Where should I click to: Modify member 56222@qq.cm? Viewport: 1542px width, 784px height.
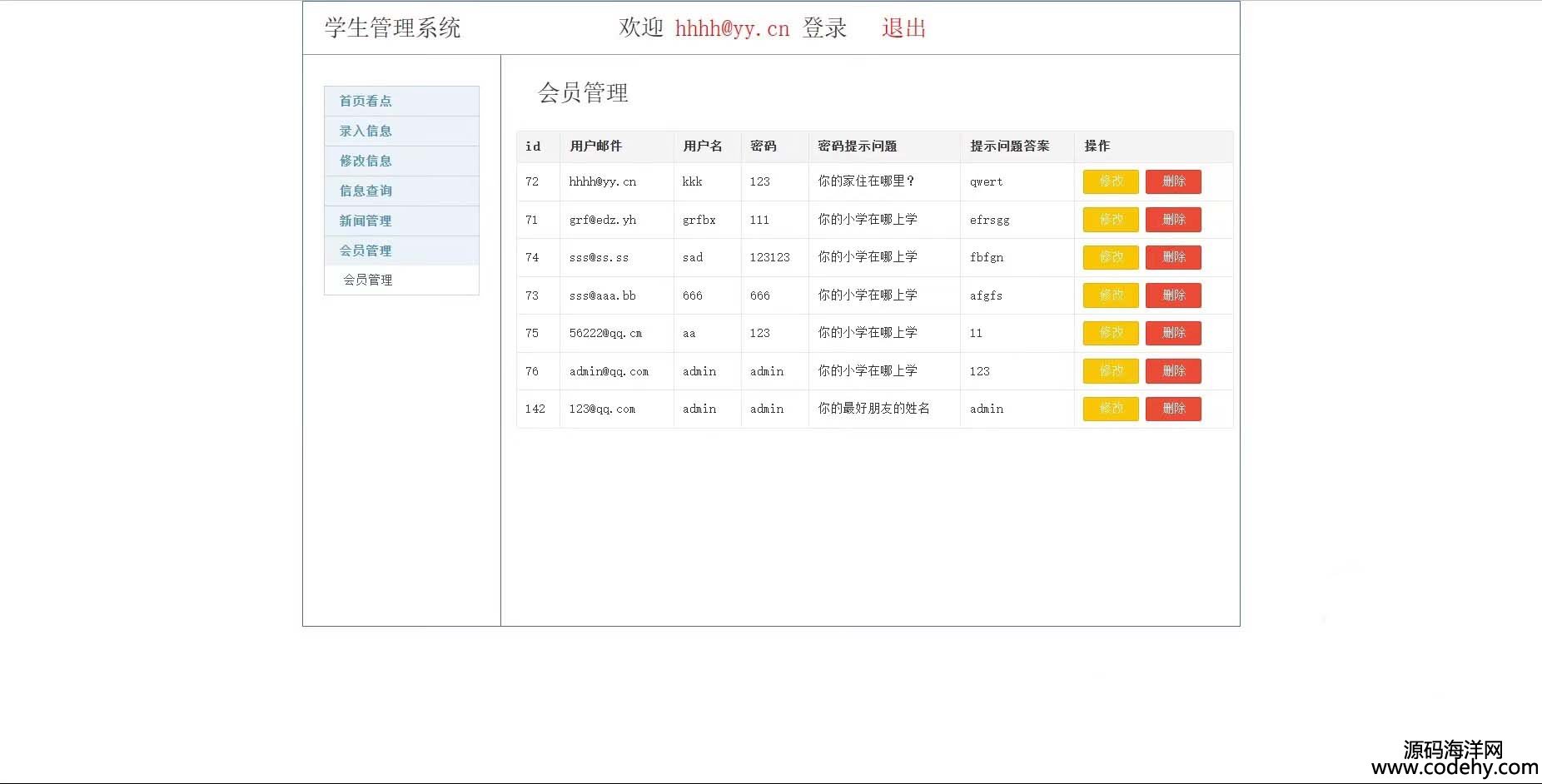point(1110,333)
